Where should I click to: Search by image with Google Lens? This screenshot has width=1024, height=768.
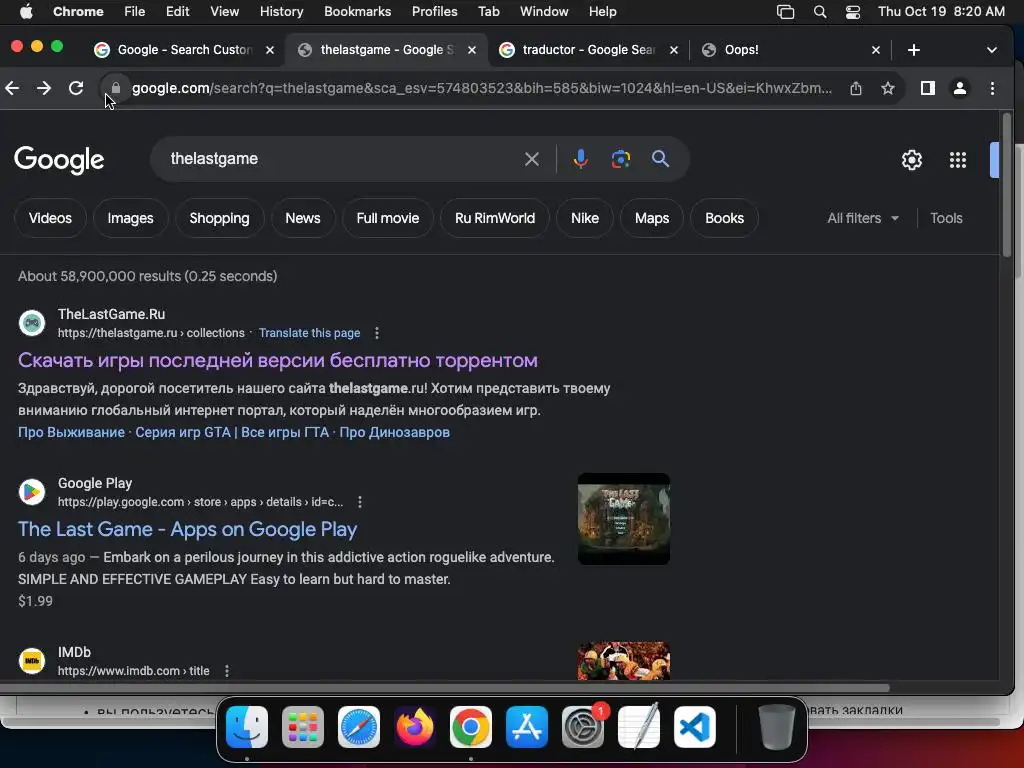620,159
